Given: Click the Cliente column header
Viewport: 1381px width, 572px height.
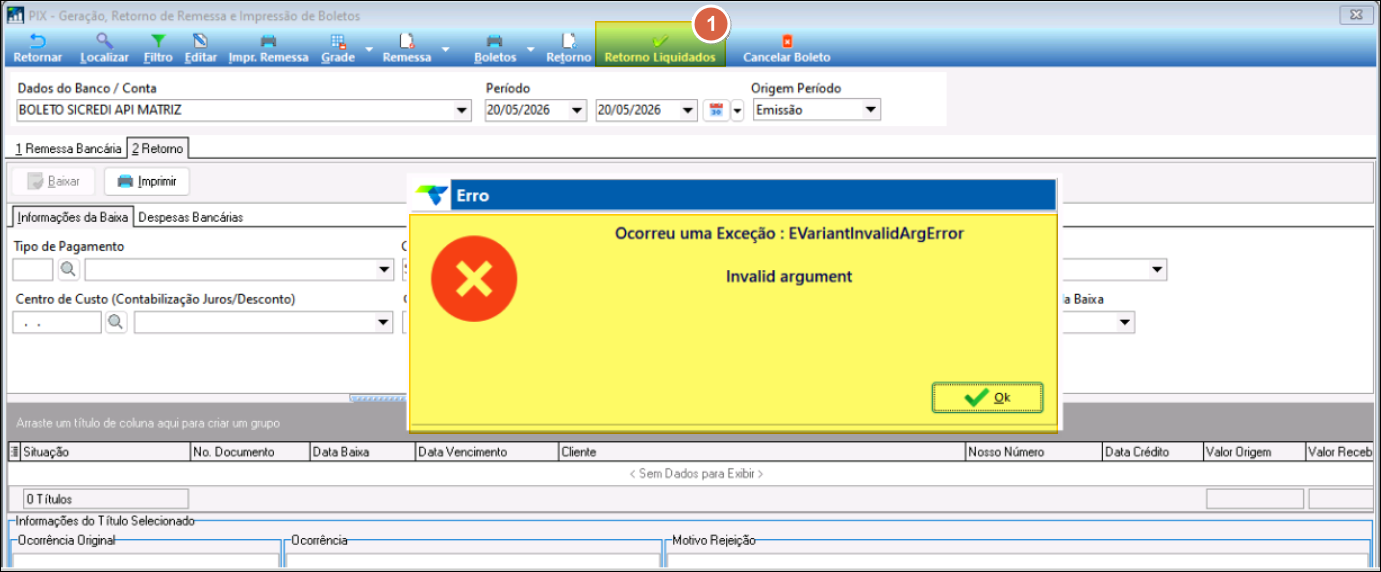Looking at the screenshot, I should point(762,452).
